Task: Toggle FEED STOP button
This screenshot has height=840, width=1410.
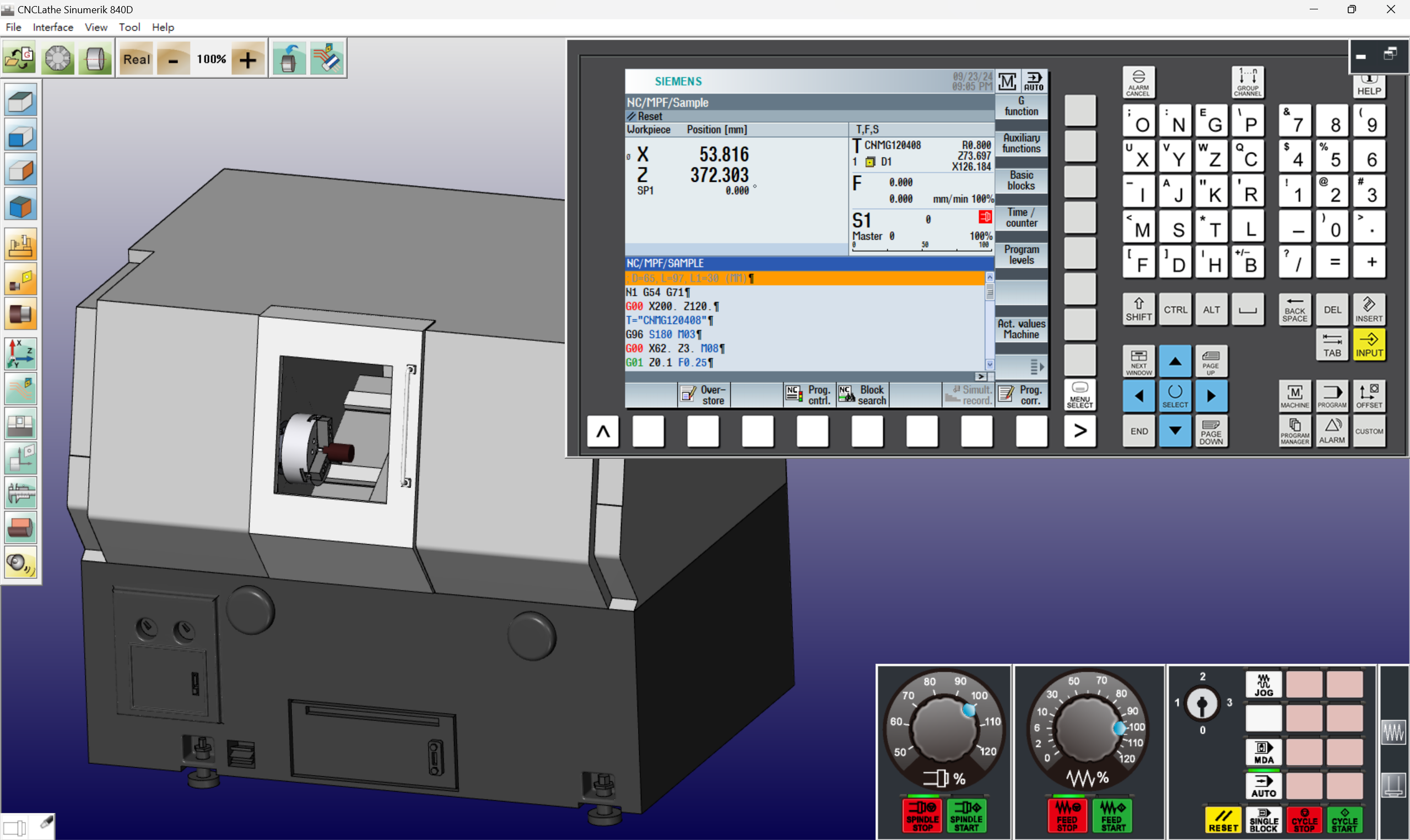Action: pos(1067,815)
